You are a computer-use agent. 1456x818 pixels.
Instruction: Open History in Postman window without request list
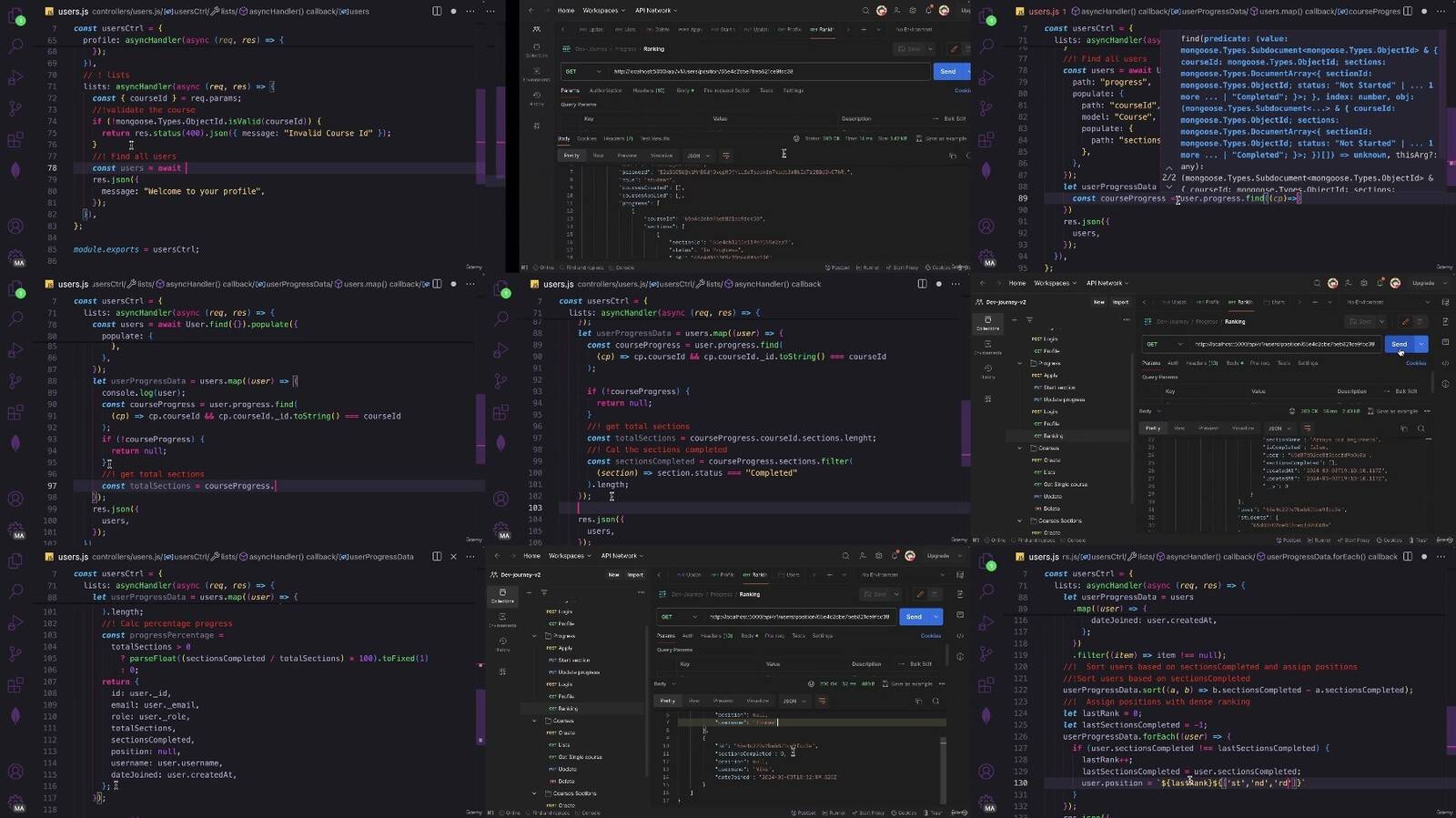coord(537,98)
